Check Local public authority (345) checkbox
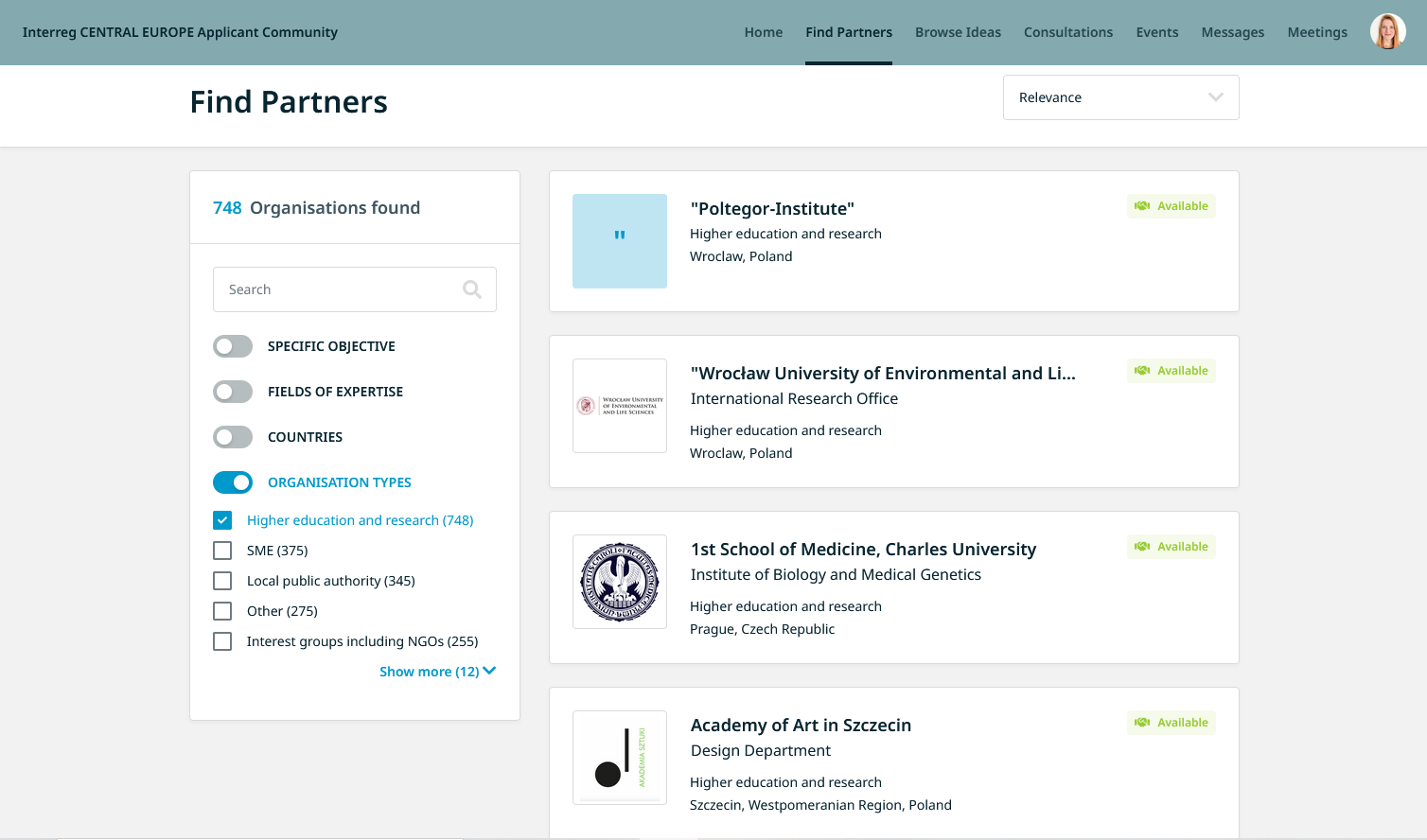The width and height of the screenshot is (1427, 840). pos(222,581)
